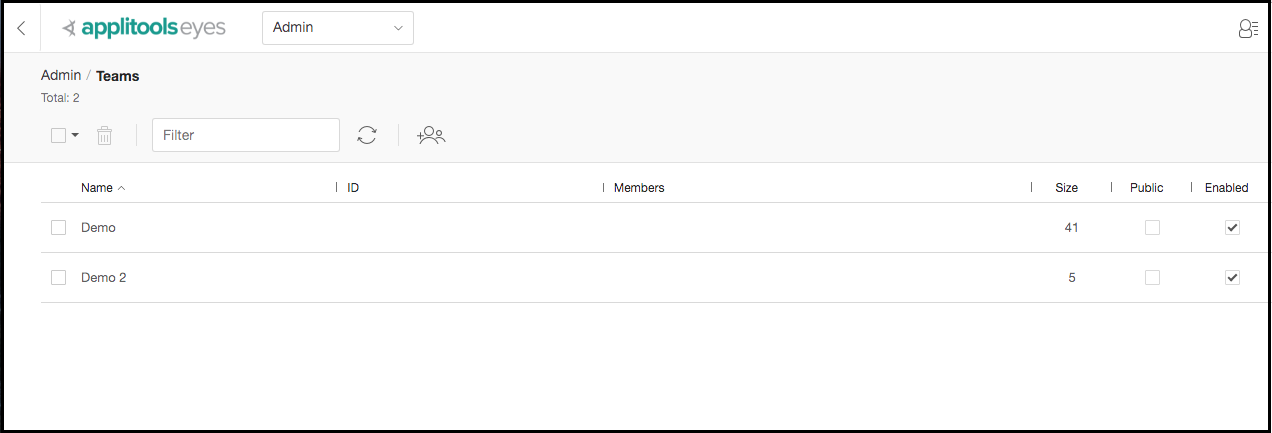
Task: Click the back arrow icon
Action: click(21, 28)
